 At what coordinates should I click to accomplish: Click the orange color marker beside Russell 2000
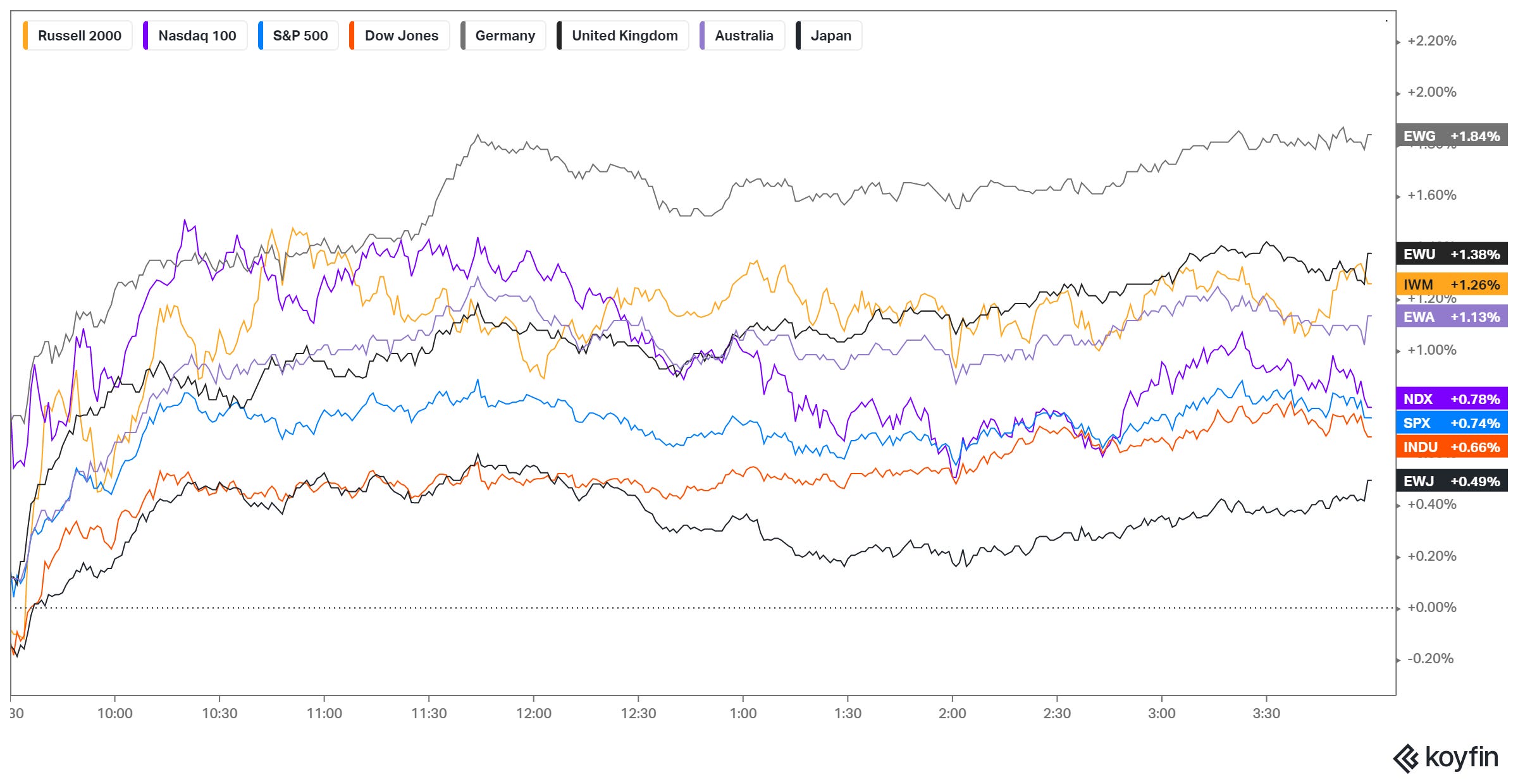[25, 35]
